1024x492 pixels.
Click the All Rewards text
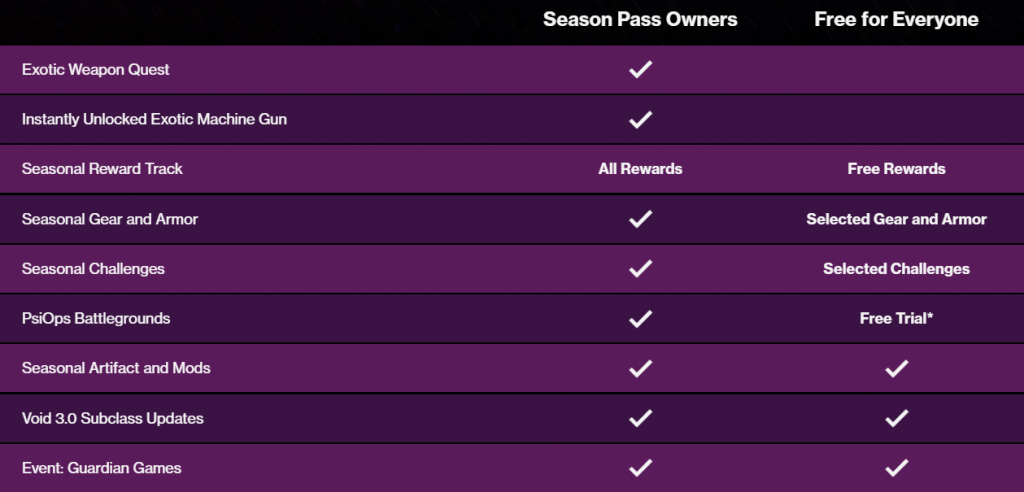coord(640,169)
